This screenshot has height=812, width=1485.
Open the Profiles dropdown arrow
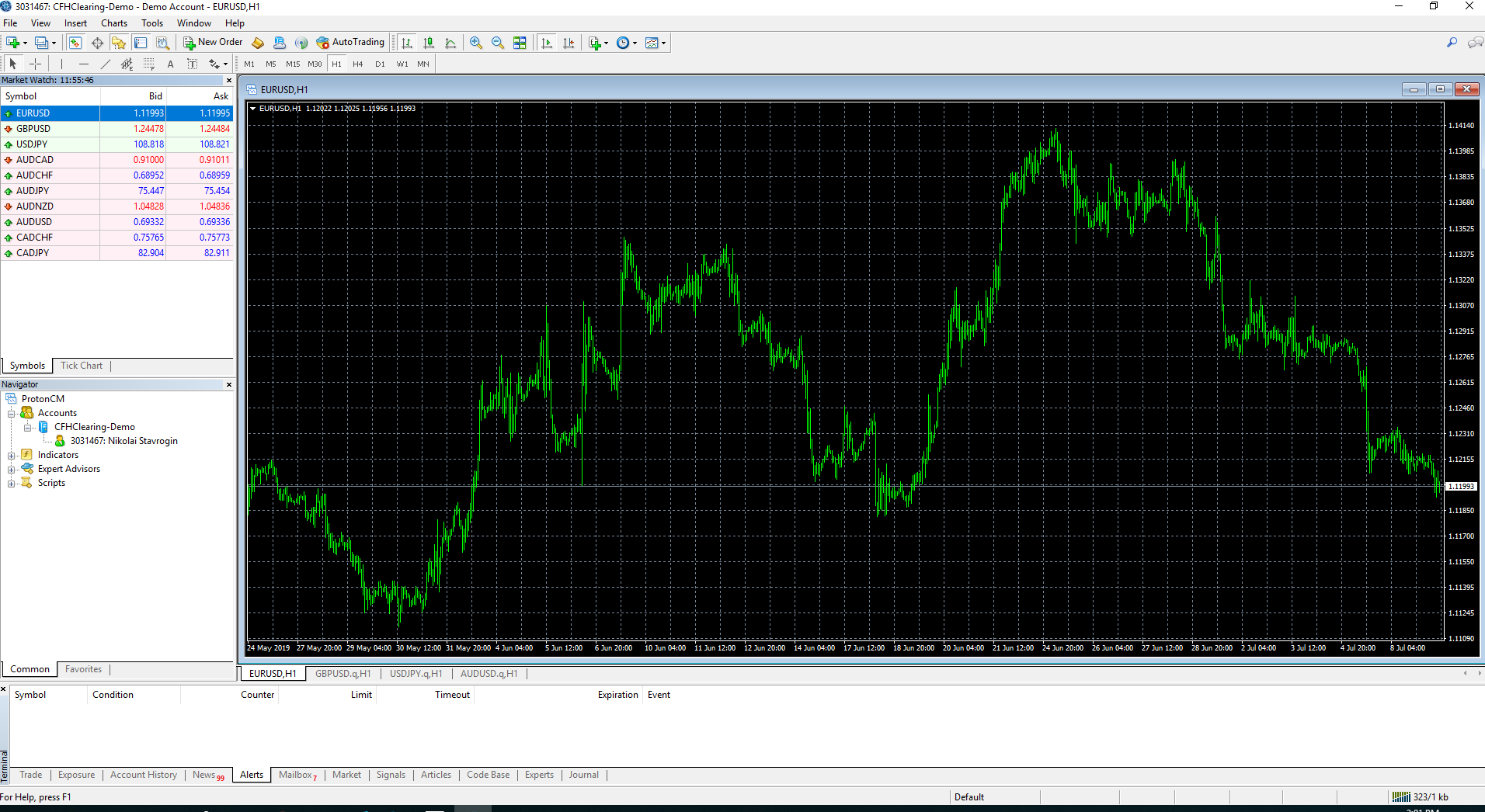point(54,43)
